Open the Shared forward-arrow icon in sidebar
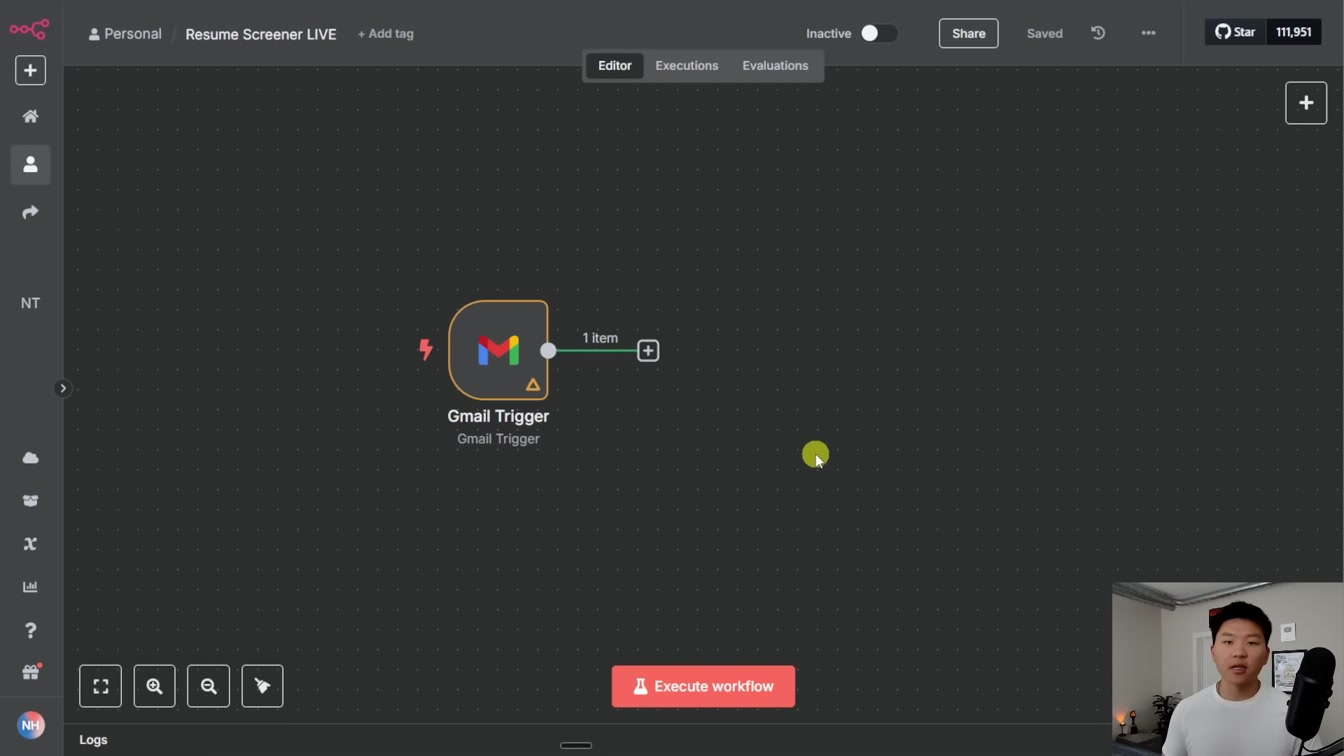Image resolution: width=1344 pixels, height=756 pixels. click(x=30, y=212)
